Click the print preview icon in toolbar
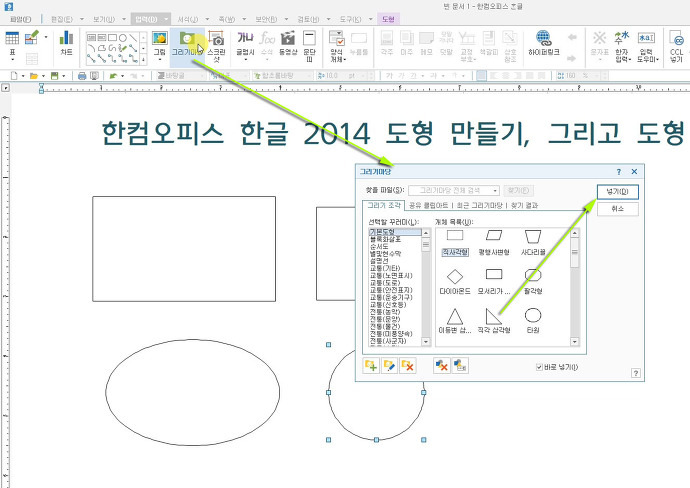This screenshot has height=488, width=690. [x=94, y=76]
